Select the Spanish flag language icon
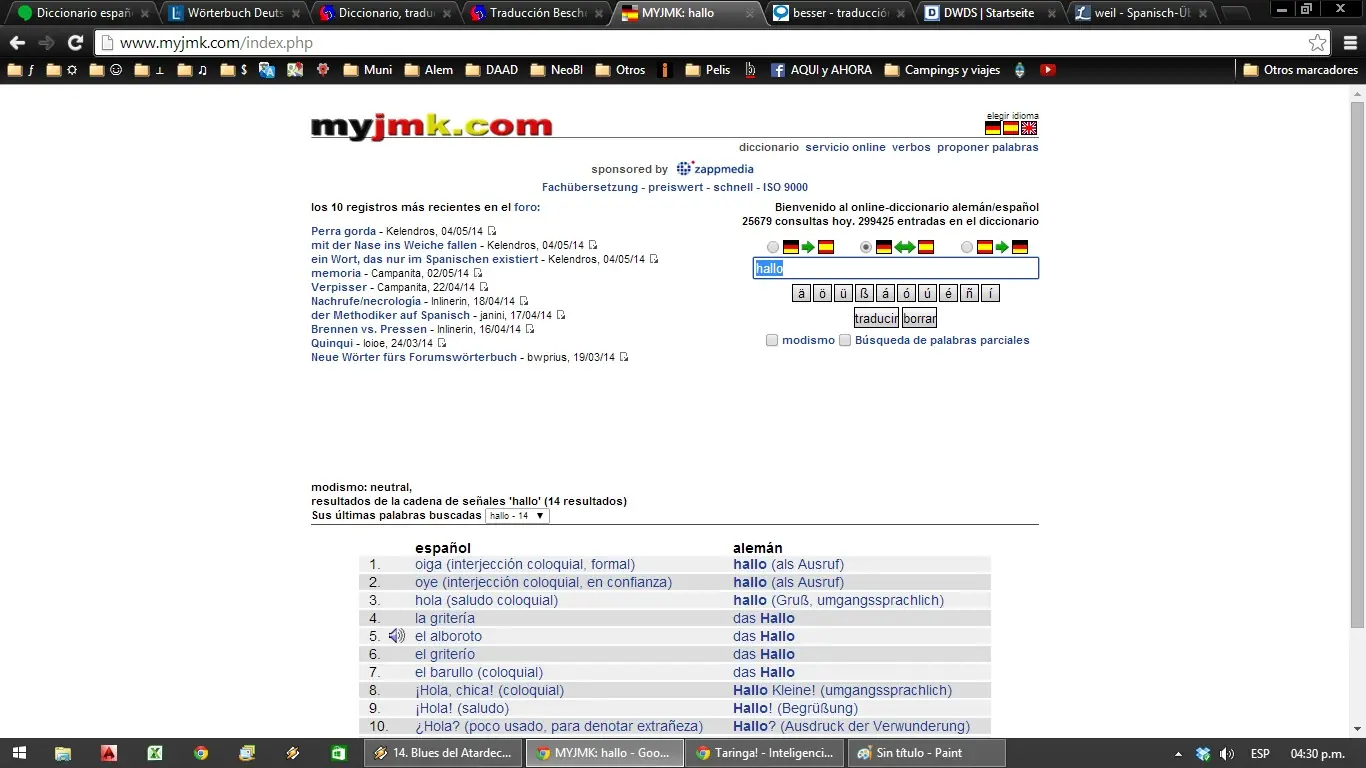The height and width of the screenshot is (768, 1366). 1011,128
